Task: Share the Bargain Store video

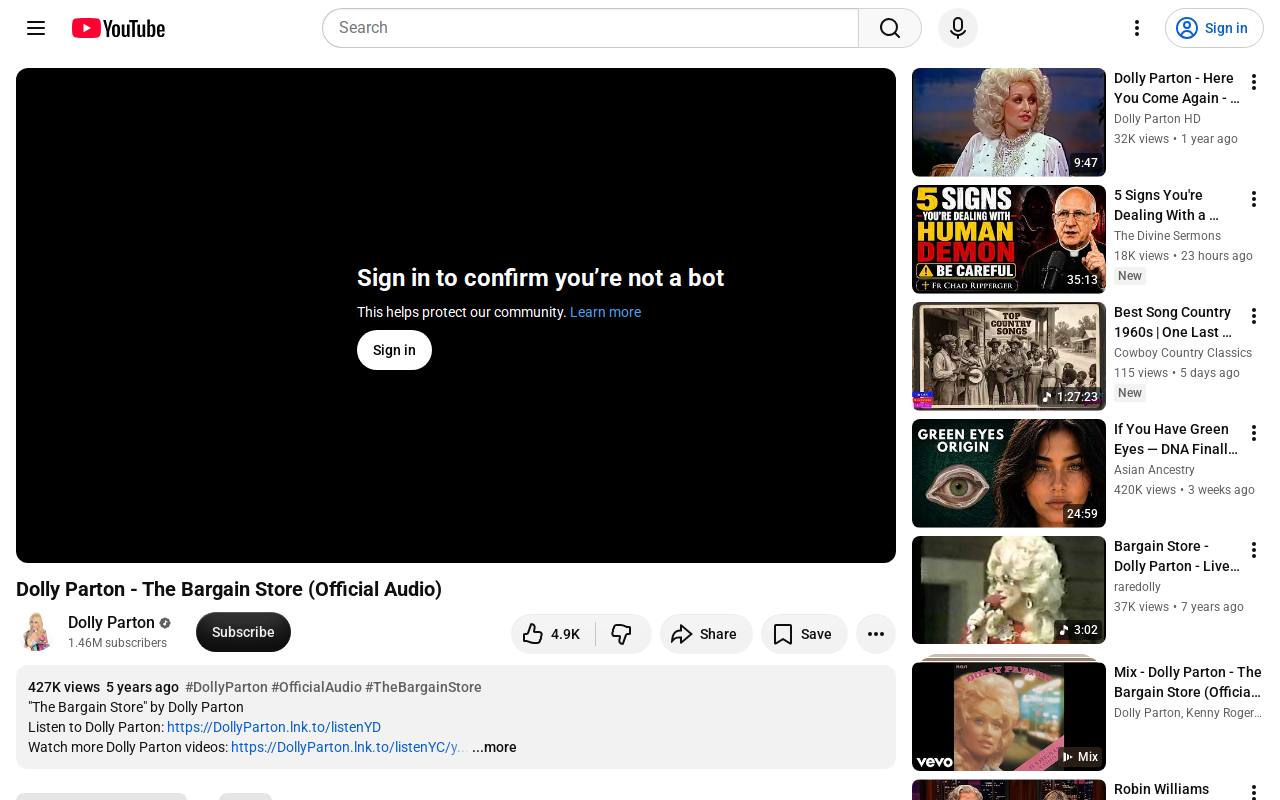Action: 706,634
